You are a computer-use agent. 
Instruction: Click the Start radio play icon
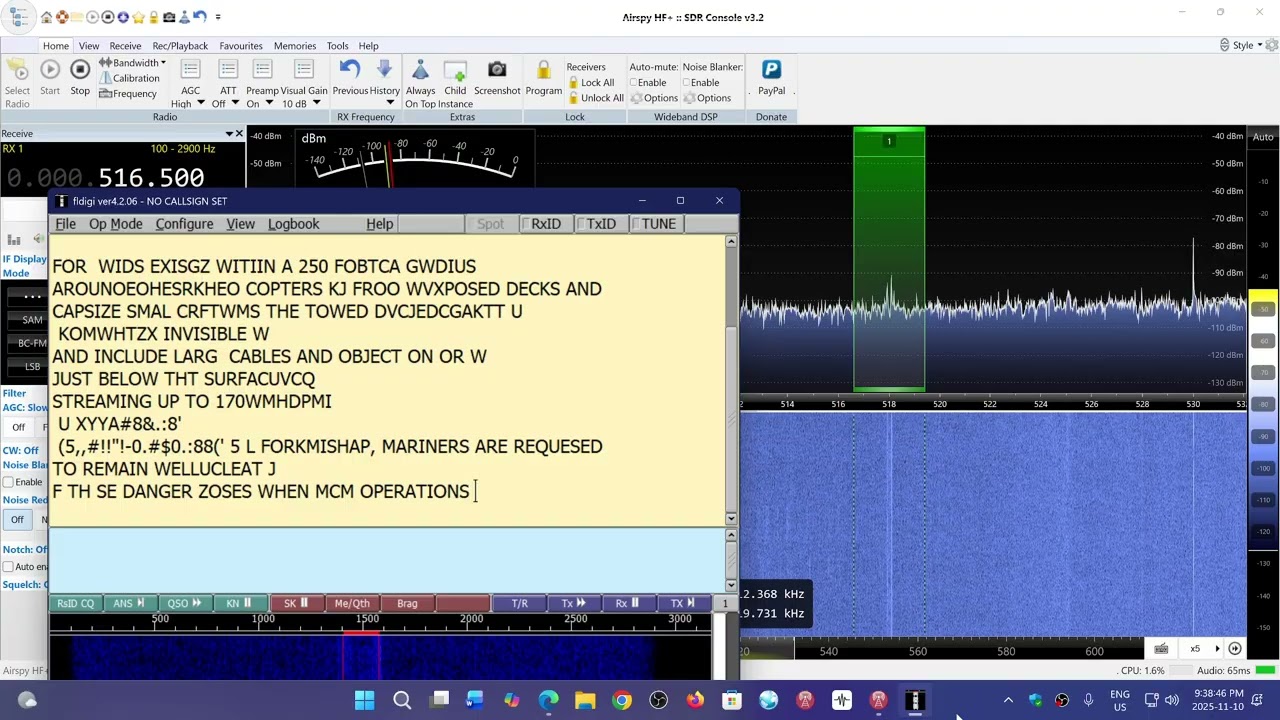pos(50,69)
